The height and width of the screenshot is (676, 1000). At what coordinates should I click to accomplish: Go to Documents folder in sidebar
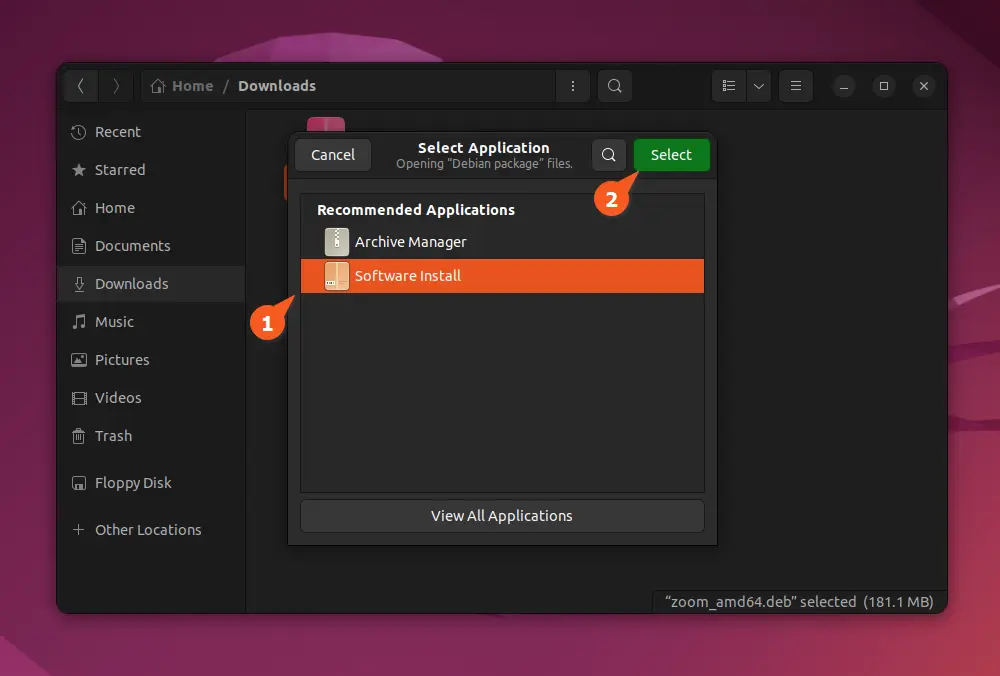coord(132,246)
